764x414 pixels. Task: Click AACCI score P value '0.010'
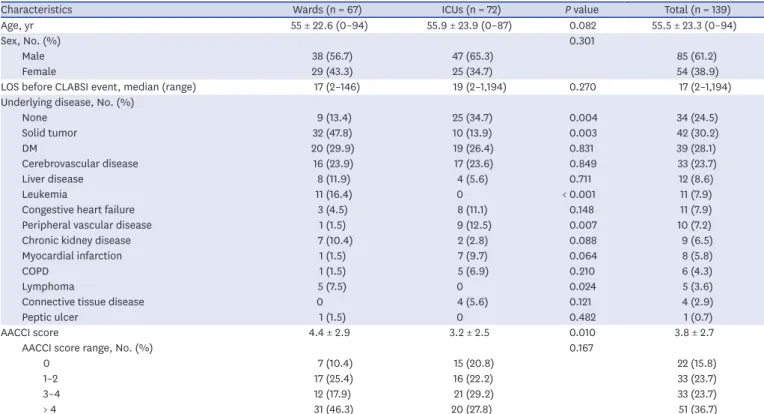coord(582,333)
